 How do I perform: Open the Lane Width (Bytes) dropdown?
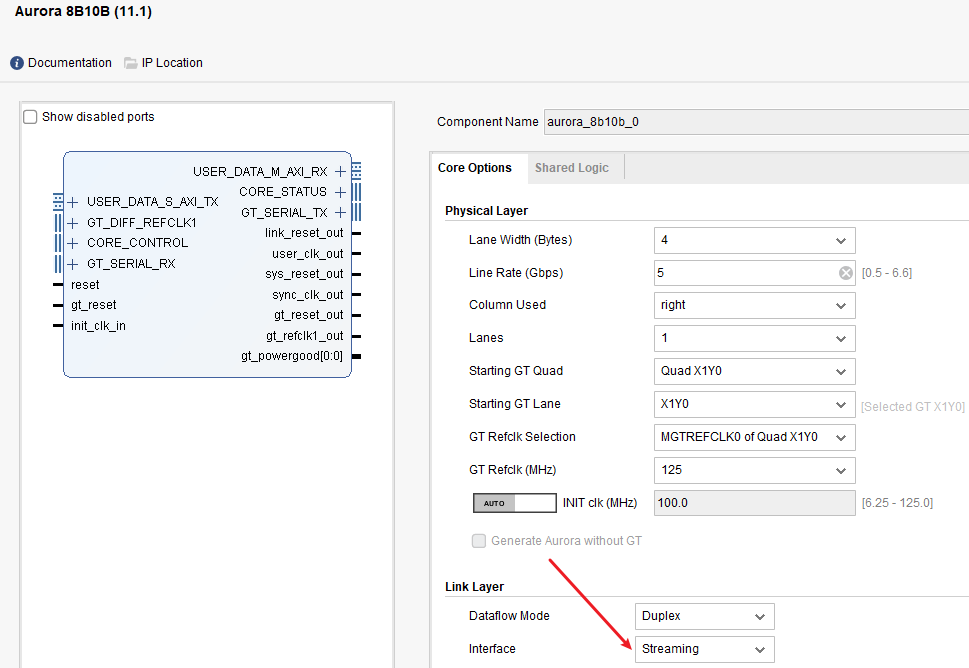click(755, 240)
